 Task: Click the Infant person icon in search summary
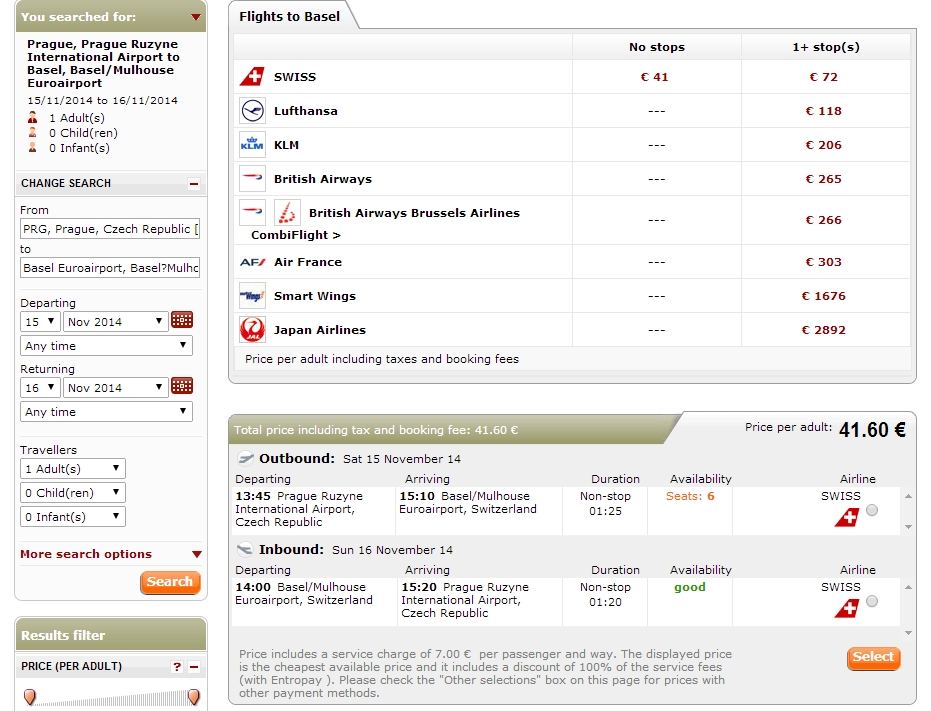coord(33,147)
